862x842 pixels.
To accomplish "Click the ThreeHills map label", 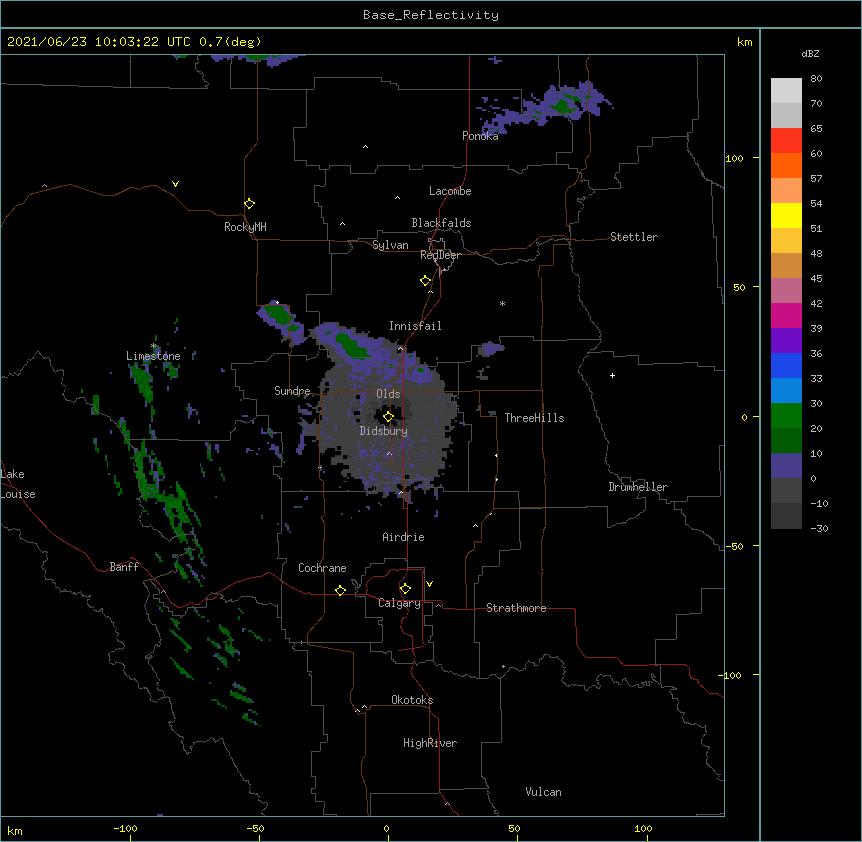I will pos(534,418).
